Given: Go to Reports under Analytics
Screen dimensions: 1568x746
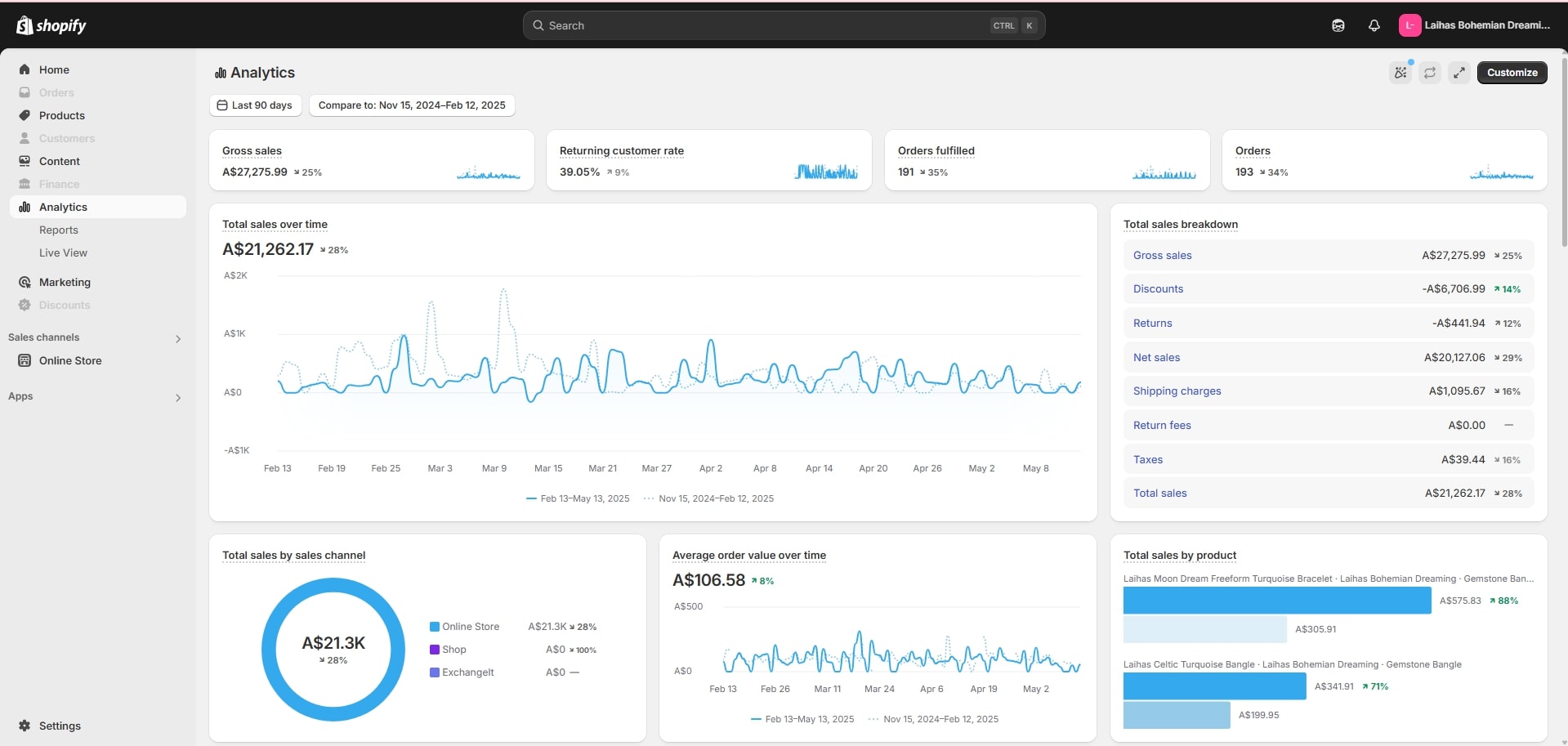Looking at the screenshot, I should coord(59,230).
